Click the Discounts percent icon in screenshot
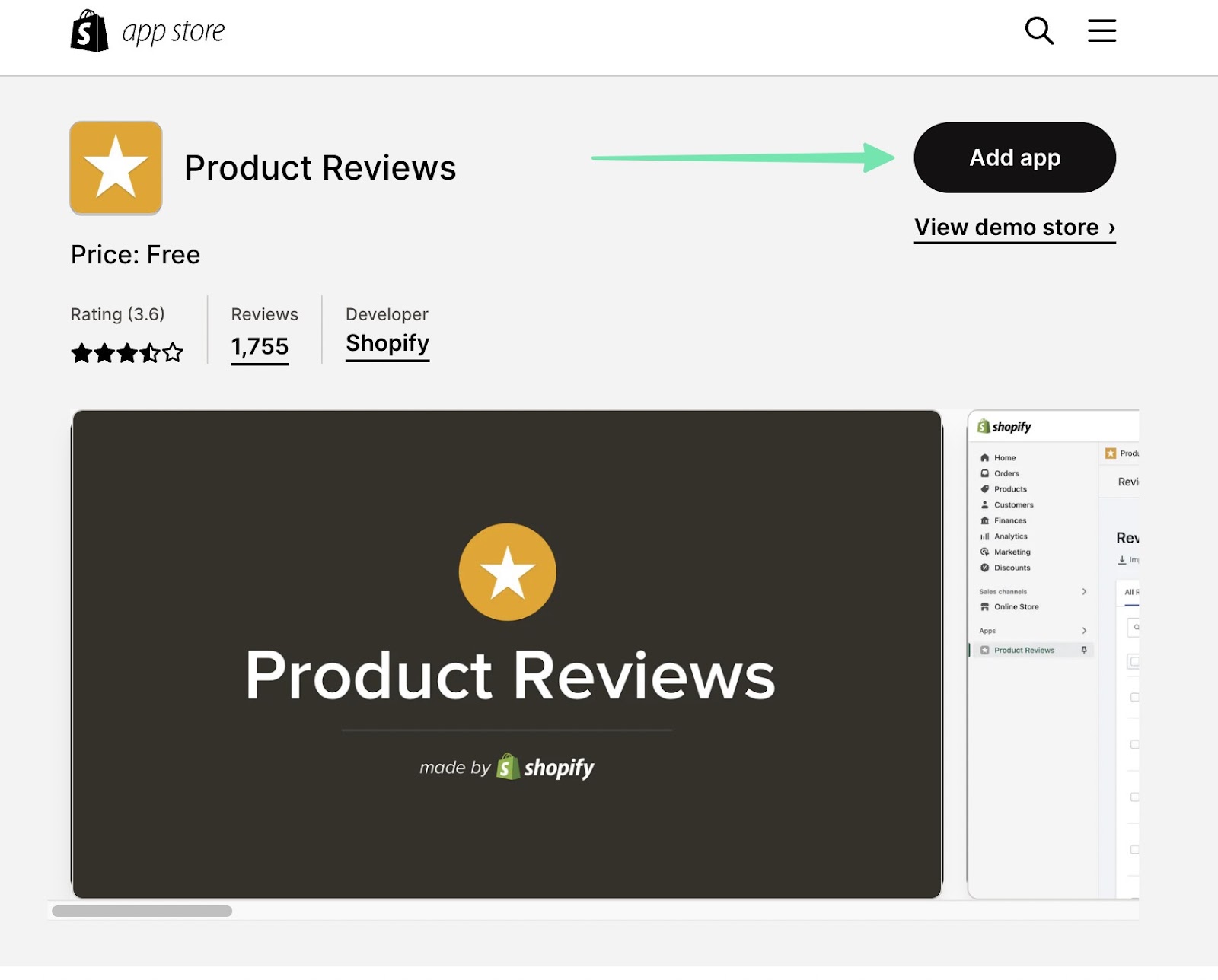 coord(984,568)
